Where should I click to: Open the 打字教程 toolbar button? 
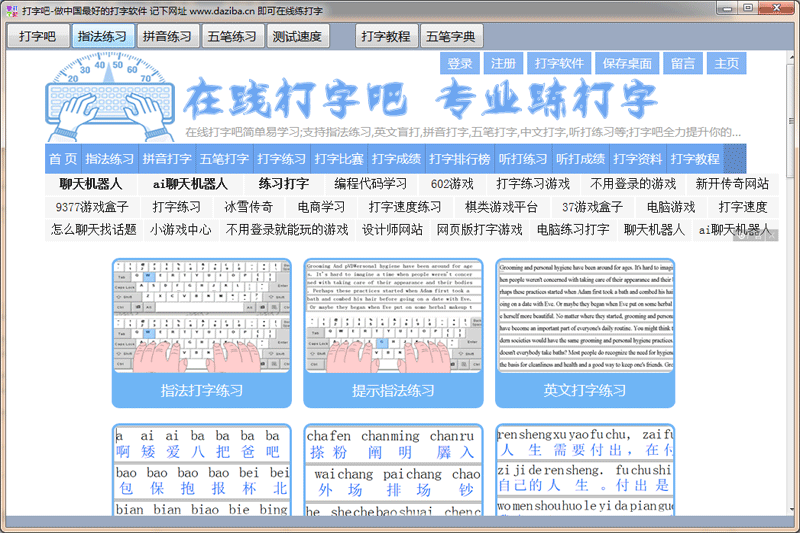386,36
